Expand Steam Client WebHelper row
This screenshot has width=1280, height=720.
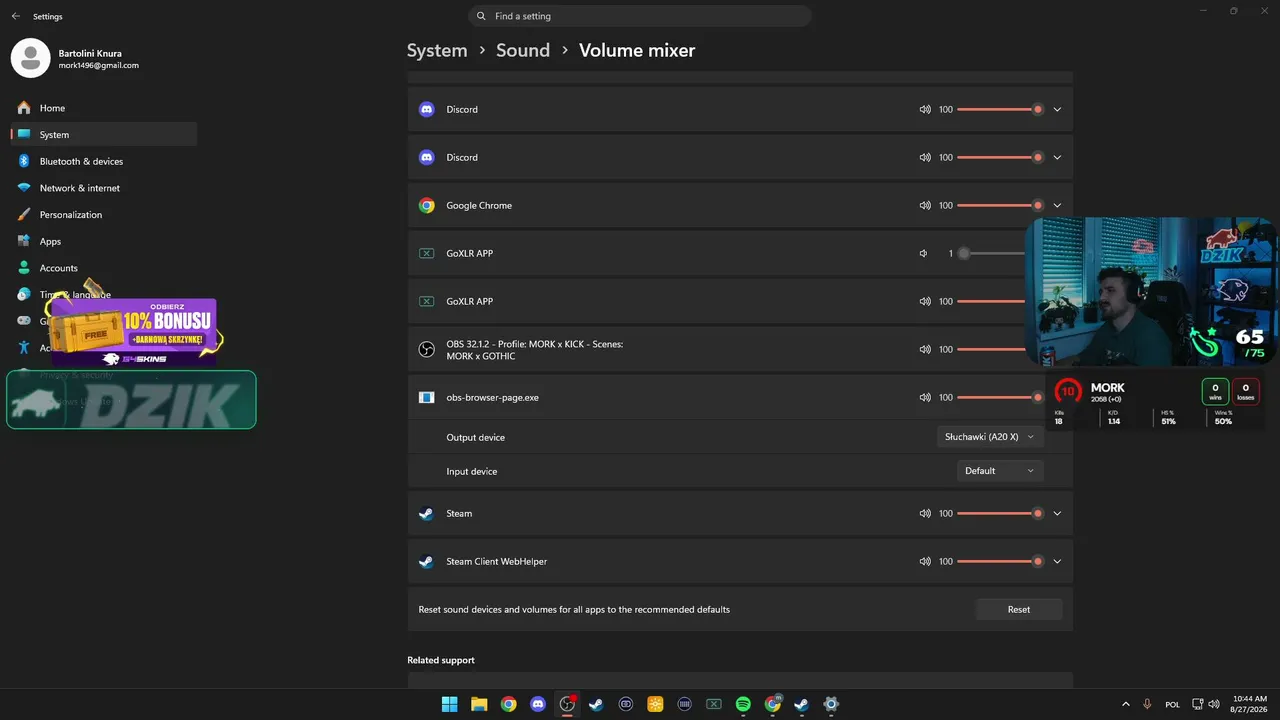click(x=1057, y=562)
